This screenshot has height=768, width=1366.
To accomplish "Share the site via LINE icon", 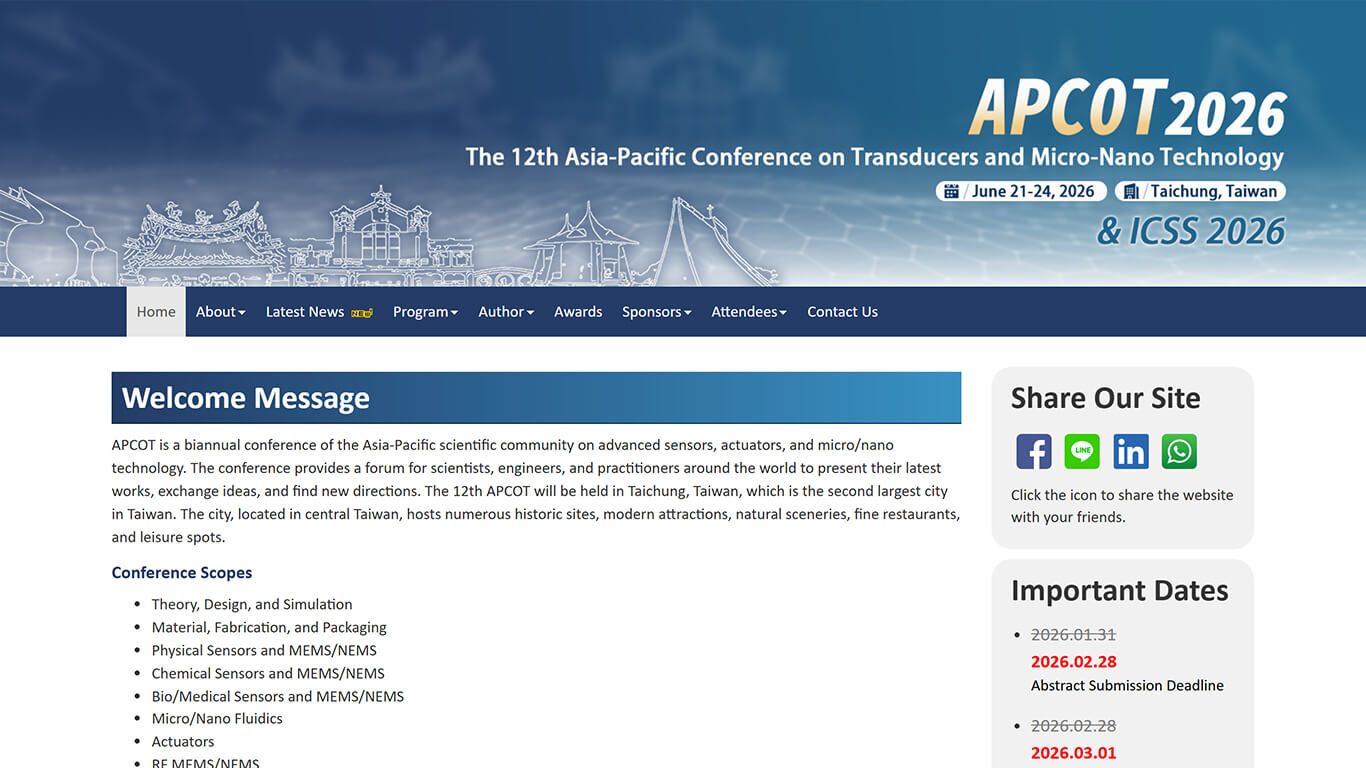I will point(1082,452).
